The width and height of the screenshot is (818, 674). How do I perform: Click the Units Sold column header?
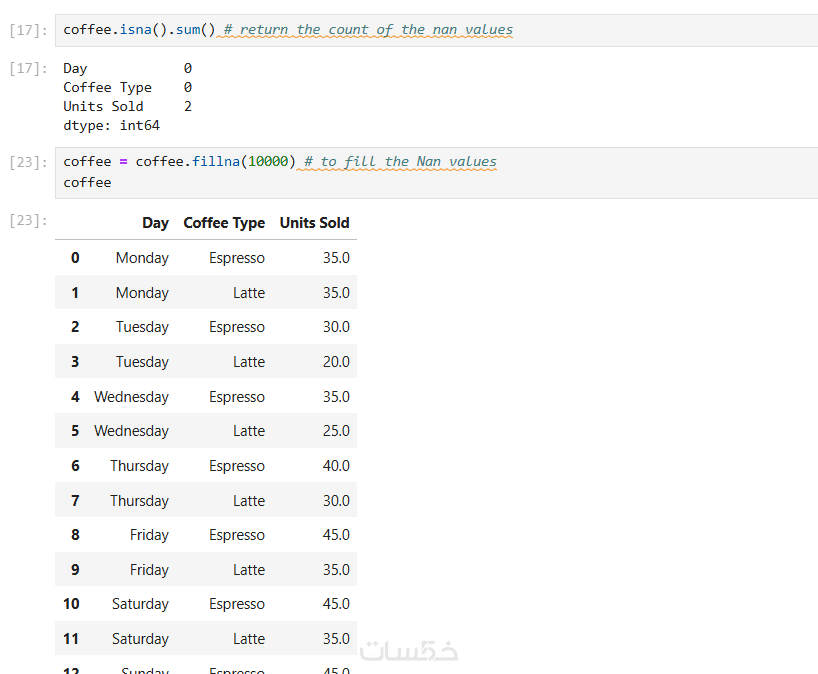point(314,223)
